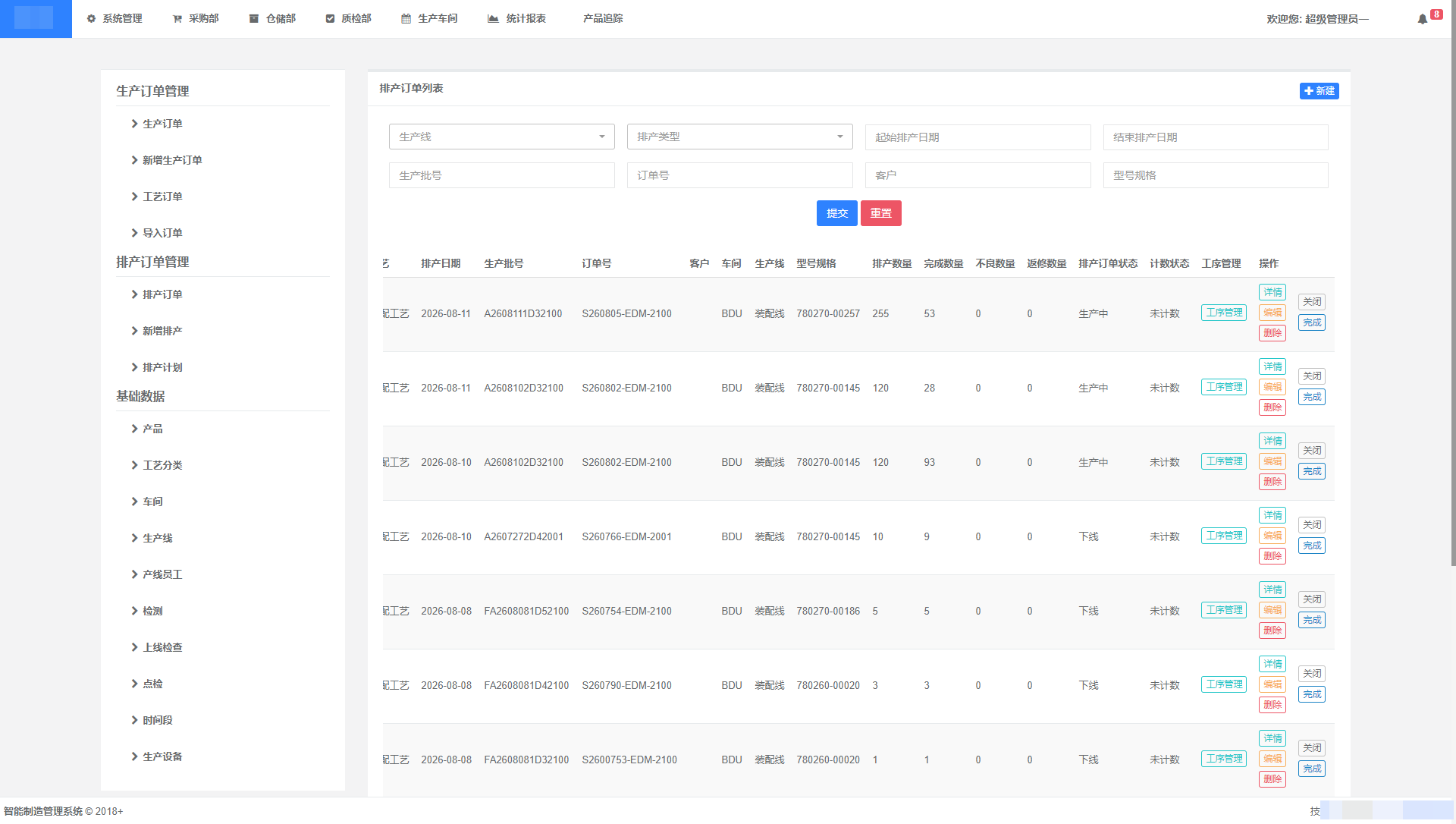Click the 生产批号 input field

[502, 175]
